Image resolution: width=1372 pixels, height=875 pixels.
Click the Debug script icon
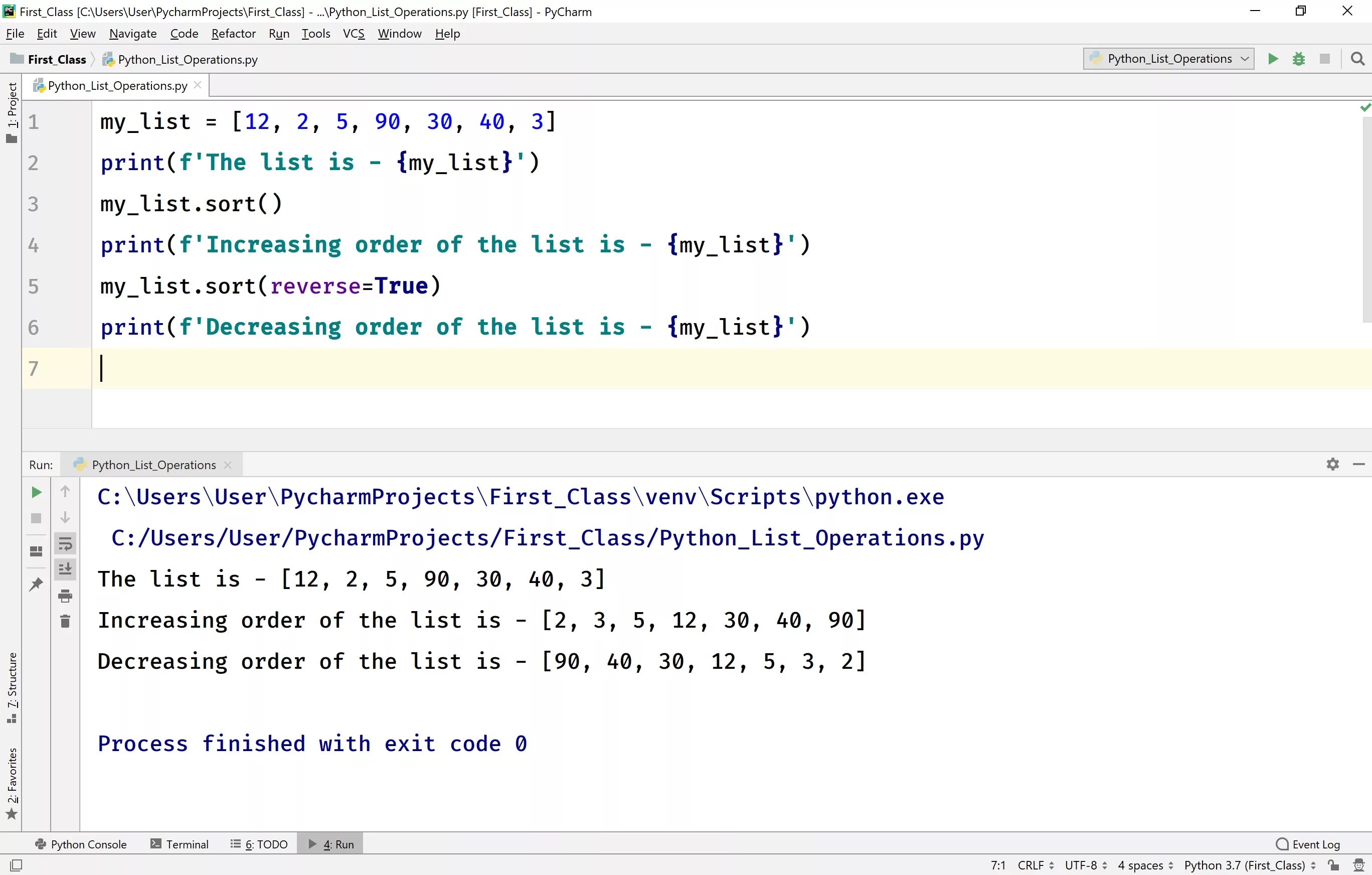pos(1299,58)
